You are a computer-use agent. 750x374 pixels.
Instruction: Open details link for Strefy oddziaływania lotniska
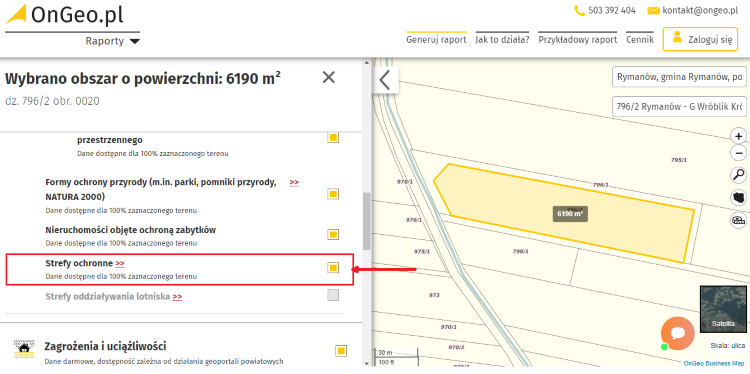177,297
